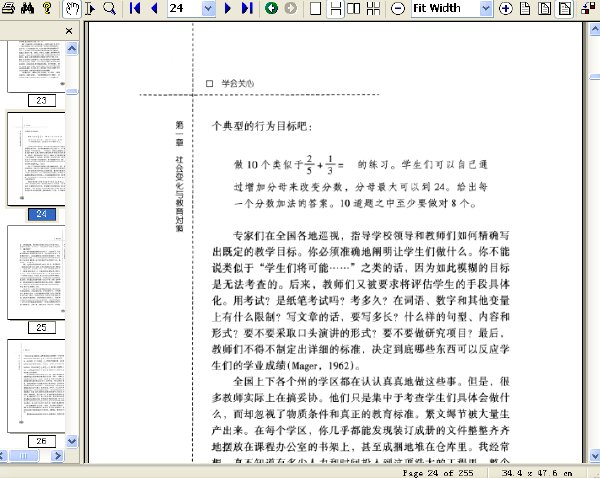Select the text selection cursor tool
Image resolution: width=600 pixels, height=478 pixels.
(x=90, y=8)
